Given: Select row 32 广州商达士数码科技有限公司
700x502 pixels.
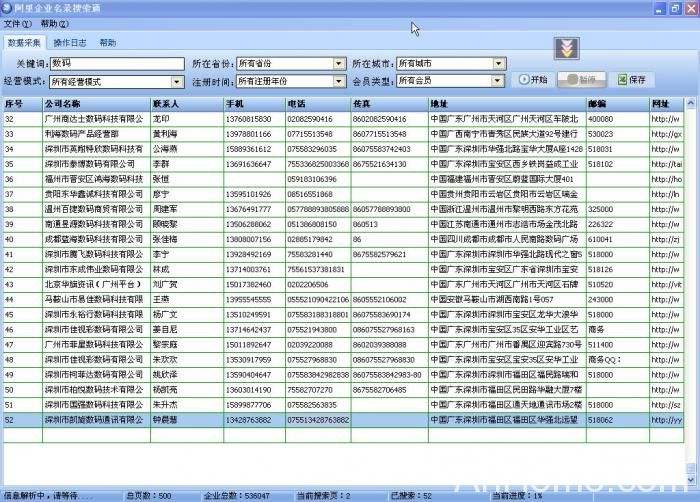Looking at the screenshot, I should click(95, 118).
